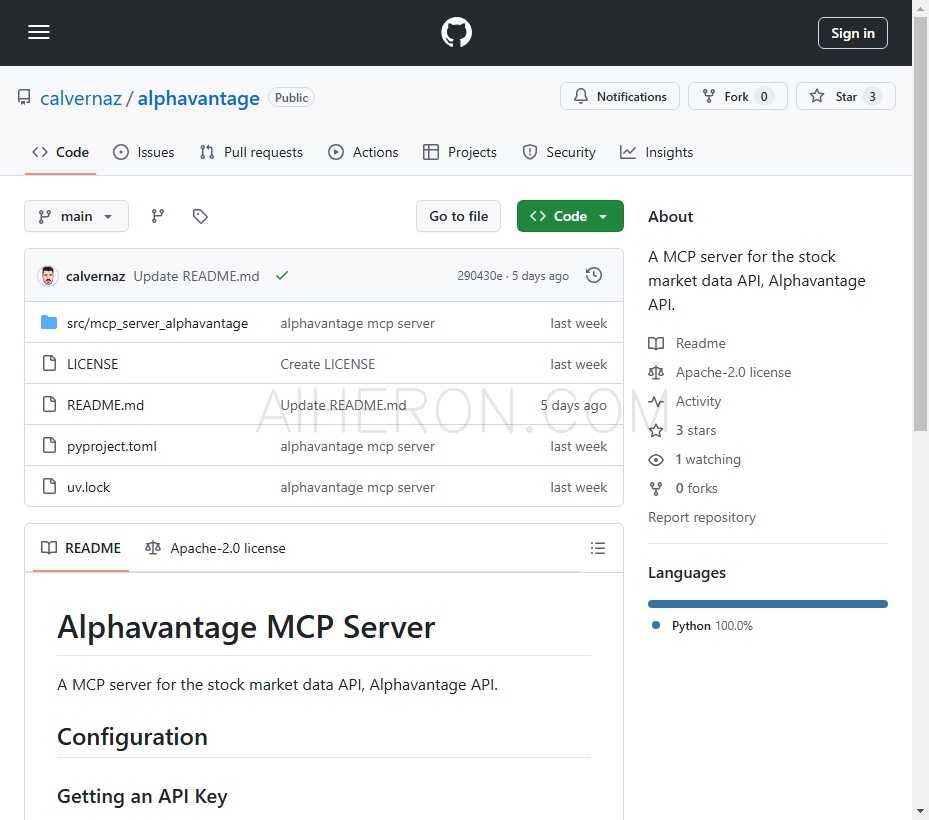Click Readme link in About sidebar

coord(687,343)
